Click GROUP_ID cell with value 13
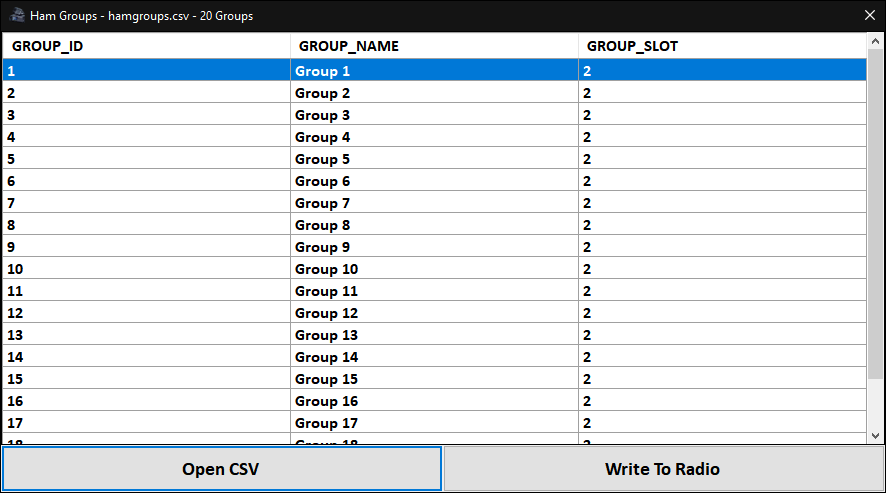The width and height of the screenshot is (886, 493). tap(146, 335)
